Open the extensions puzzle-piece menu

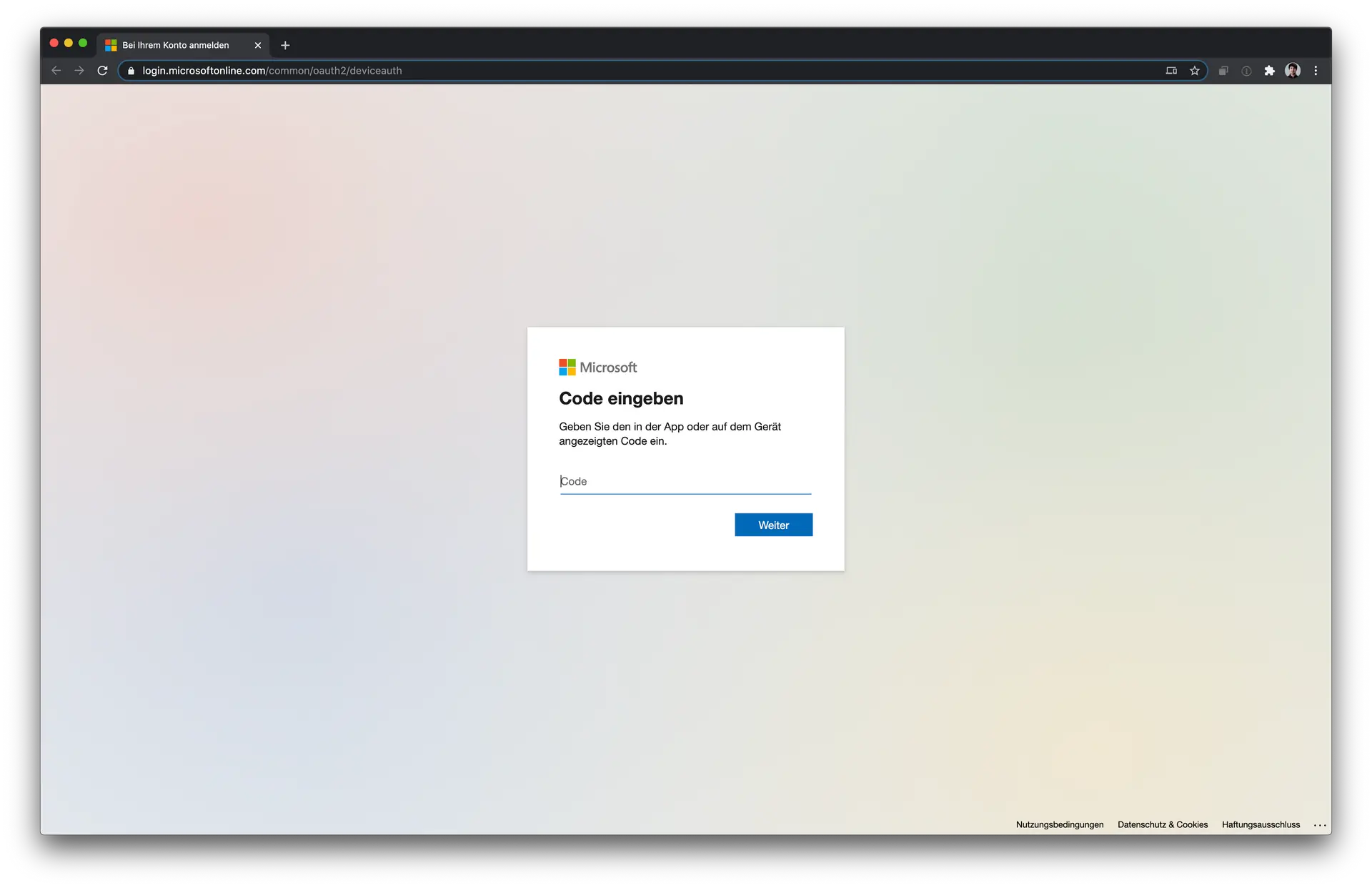click(1270, 70)
